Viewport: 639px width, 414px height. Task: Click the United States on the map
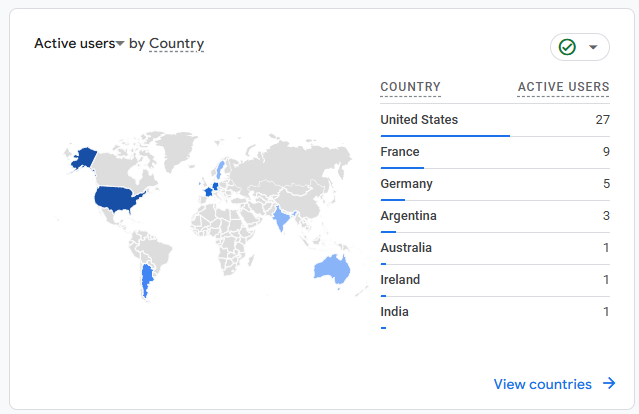tap(118, 199)
